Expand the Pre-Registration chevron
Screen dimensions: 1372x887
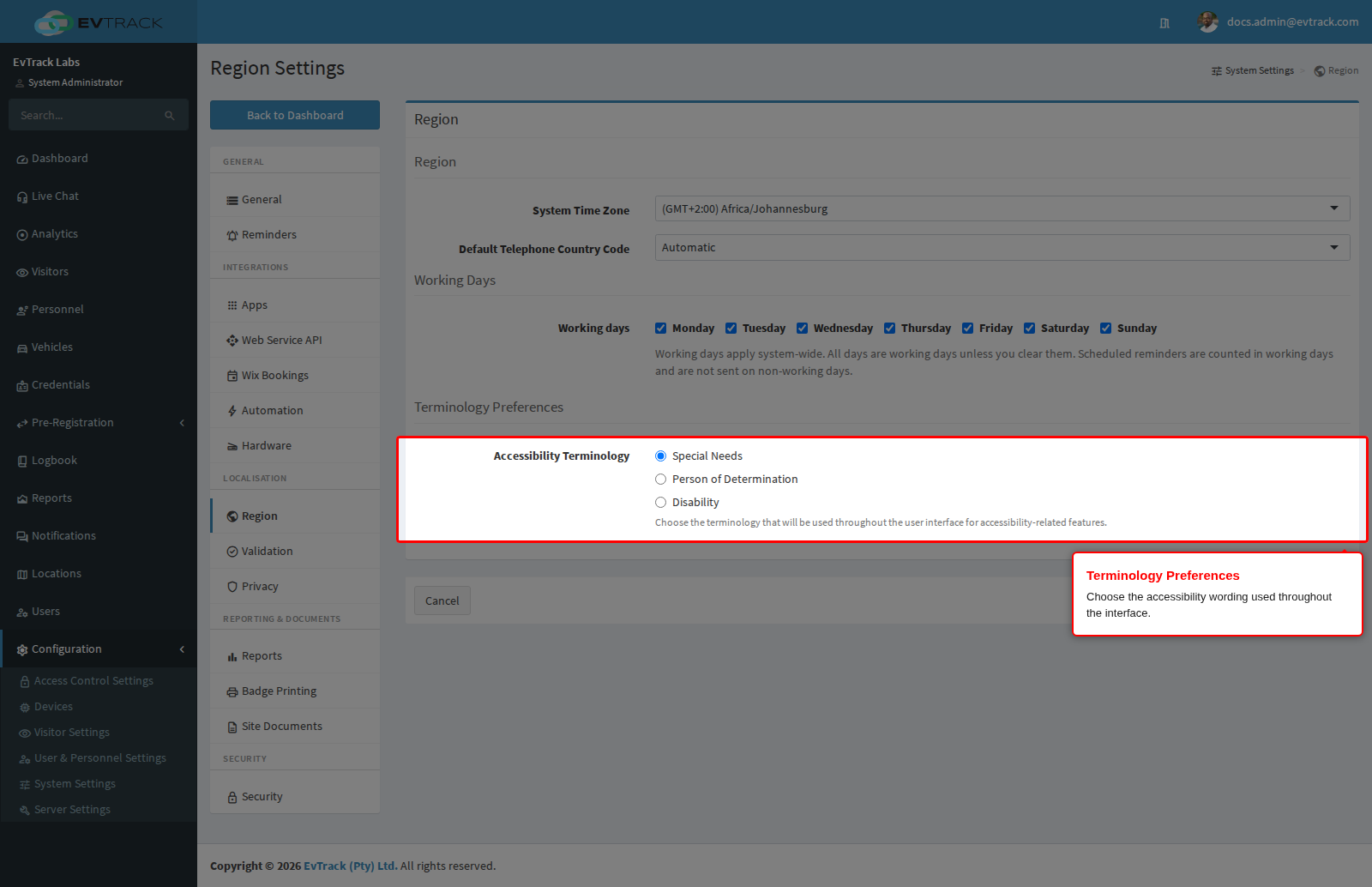tap(182, 423)
